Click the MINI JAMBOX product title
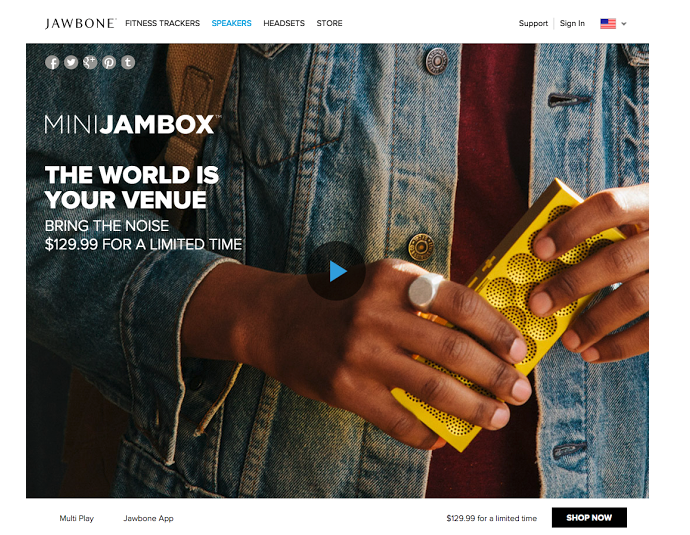Image resolution: width=690 pixels, height=535 pixels. tap(132, 124)
